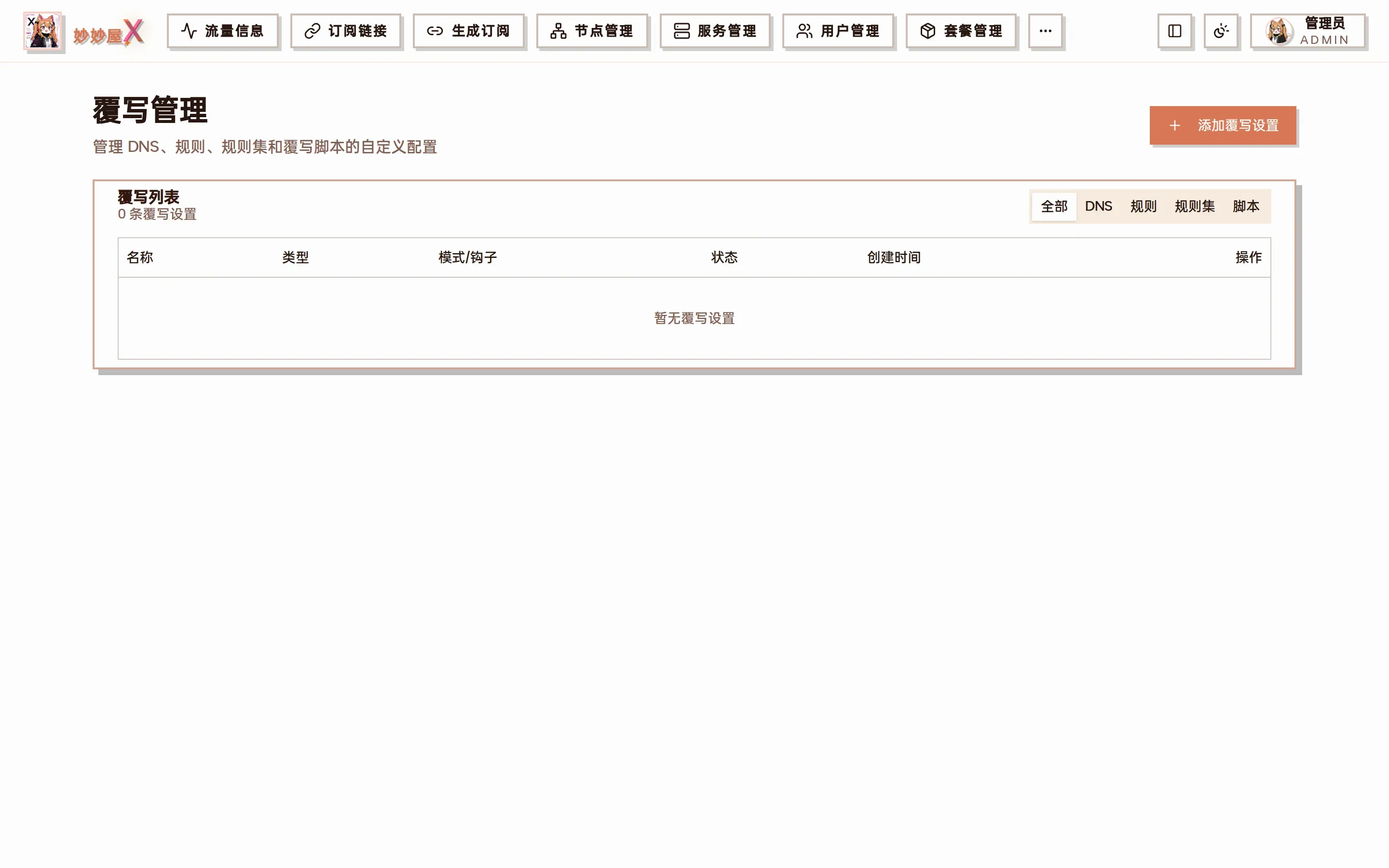The height and width of the screenshot is (868, 1389).
Task: Select the DNS filter tab
Action: 1098,207
